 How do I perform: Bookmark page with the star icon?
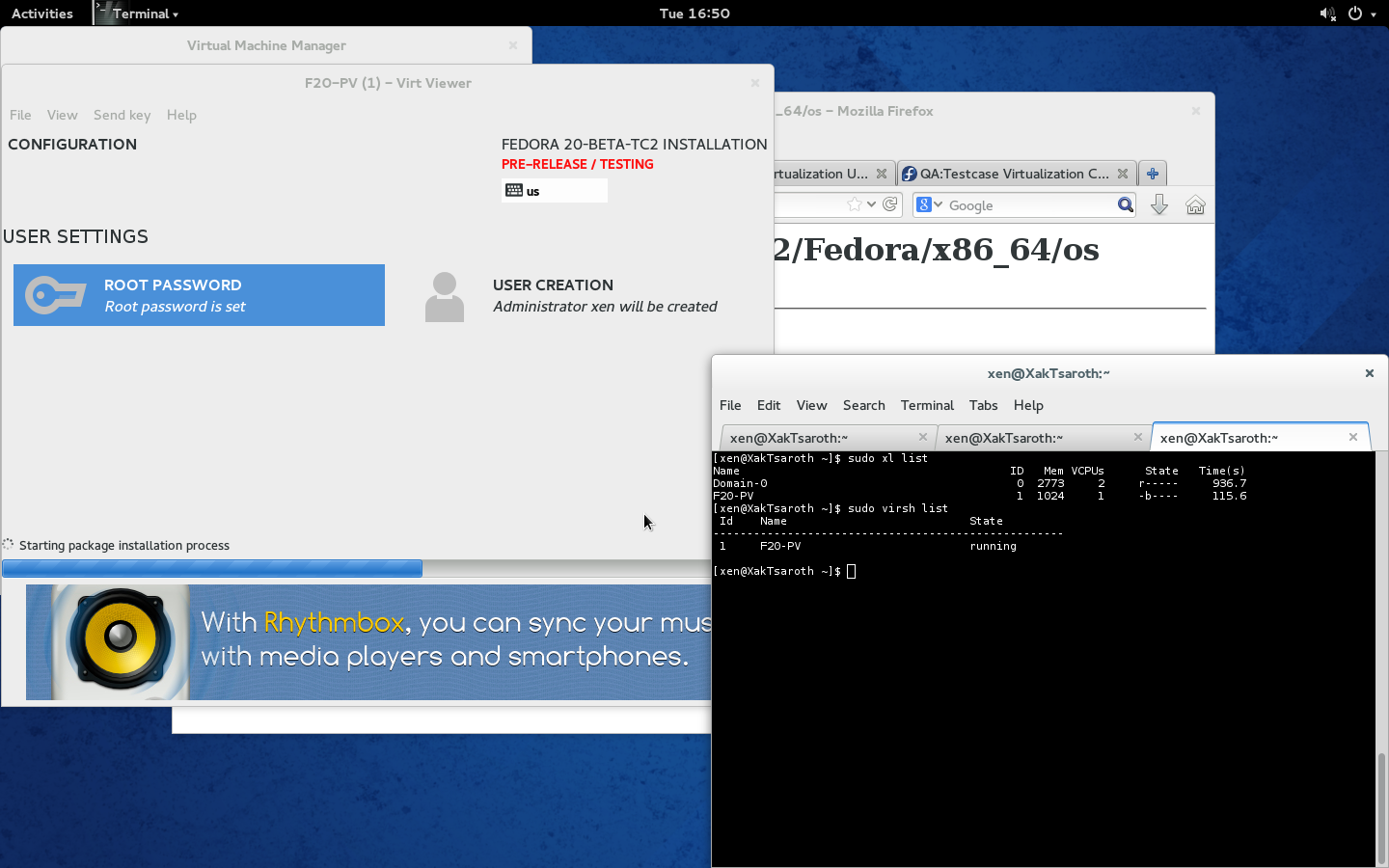click(x=854, y=204)
